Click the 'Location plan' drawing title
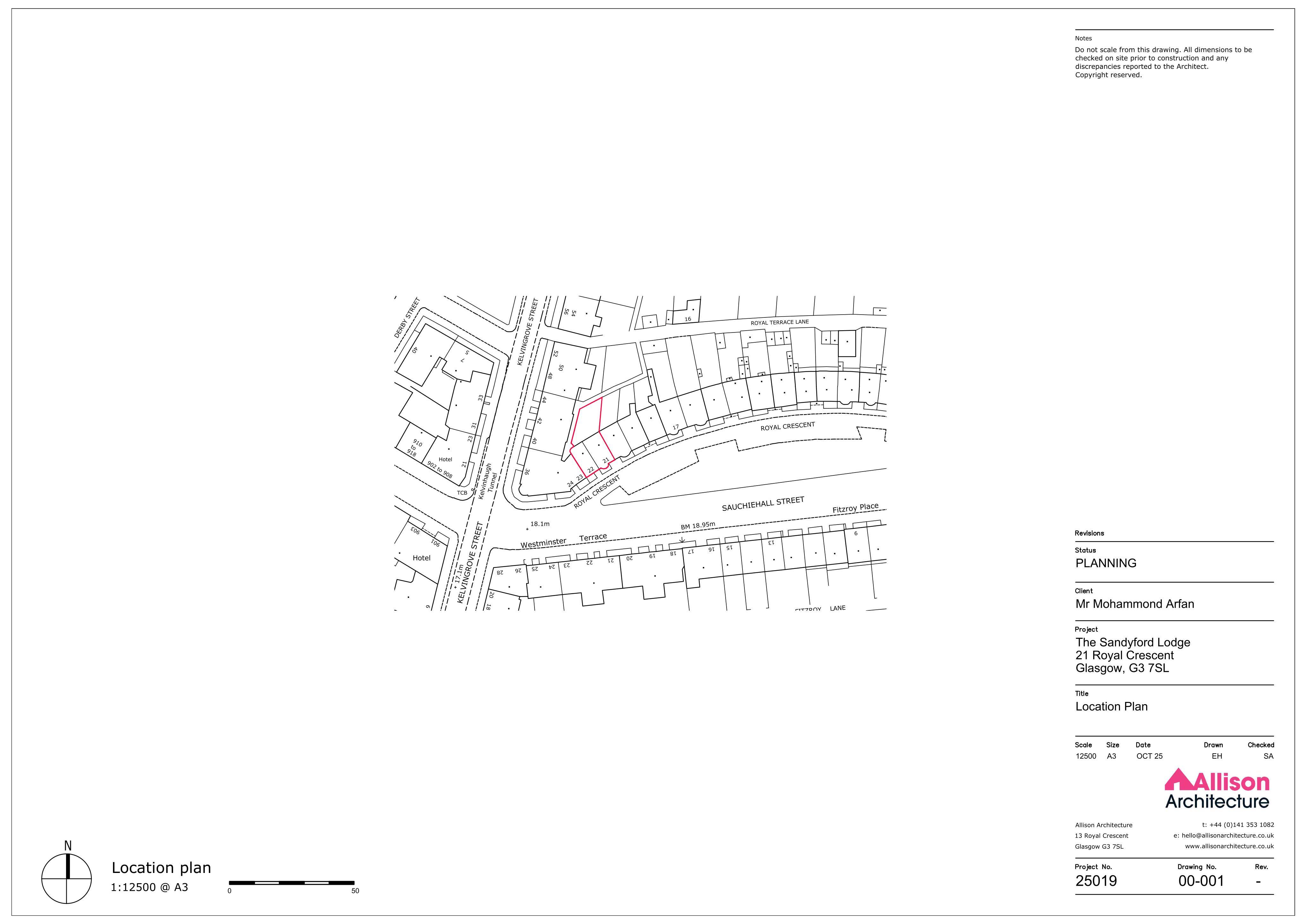Viewport: 1307px width, 924px height. tap(161, 868)
